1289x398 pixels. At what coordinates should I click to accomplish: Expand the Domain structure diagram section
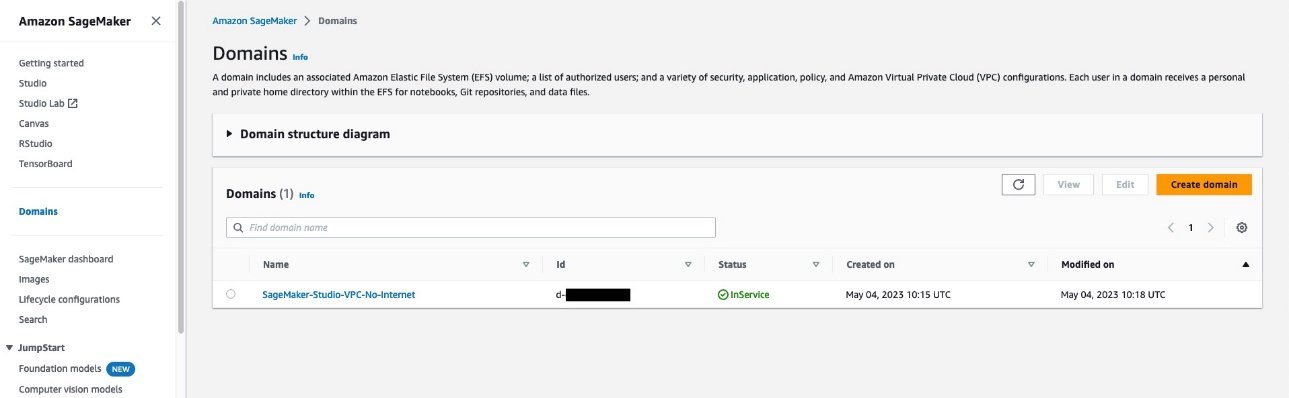229,134
